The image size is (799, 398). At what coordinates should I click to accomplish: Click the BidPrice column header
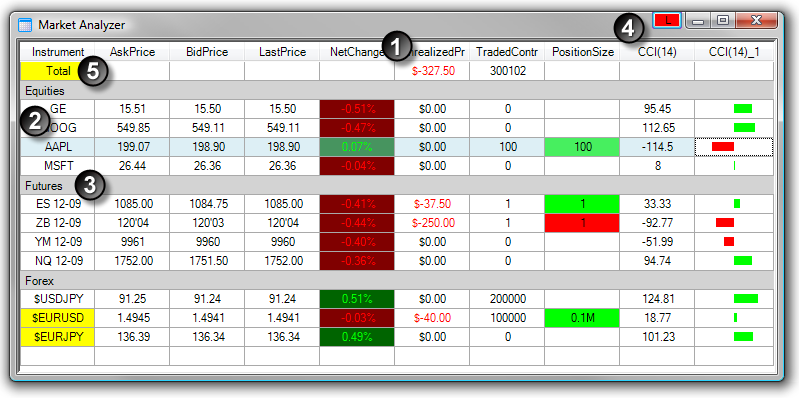click(x=207, y=52)
